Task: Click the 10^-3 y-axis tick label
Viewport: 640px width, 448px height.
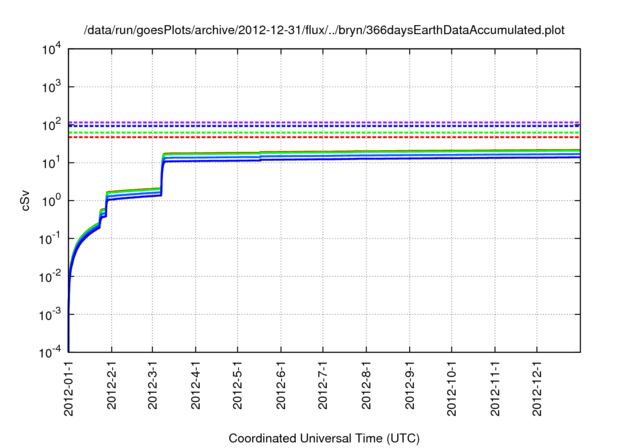Action: point(51,314)
